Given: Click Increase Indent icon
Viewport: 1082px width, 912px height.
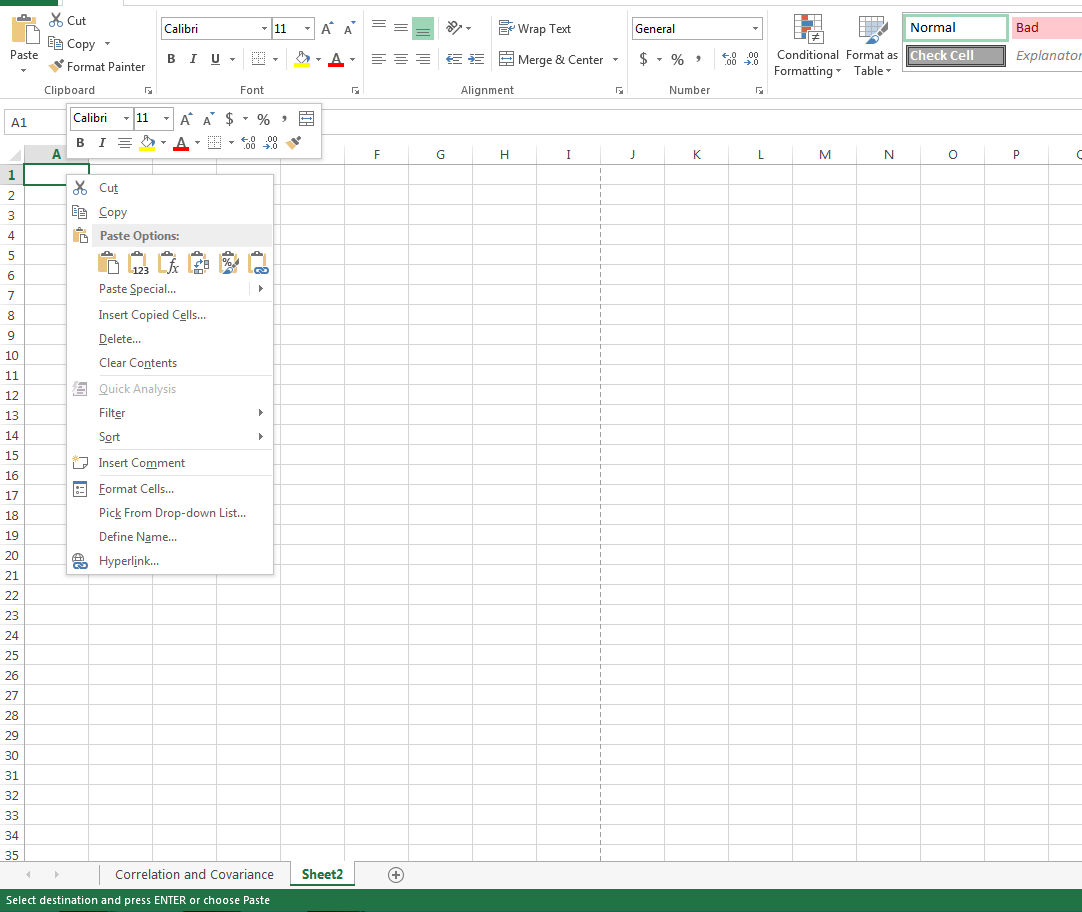Looking at the screenshot, I should coord(476,59).
